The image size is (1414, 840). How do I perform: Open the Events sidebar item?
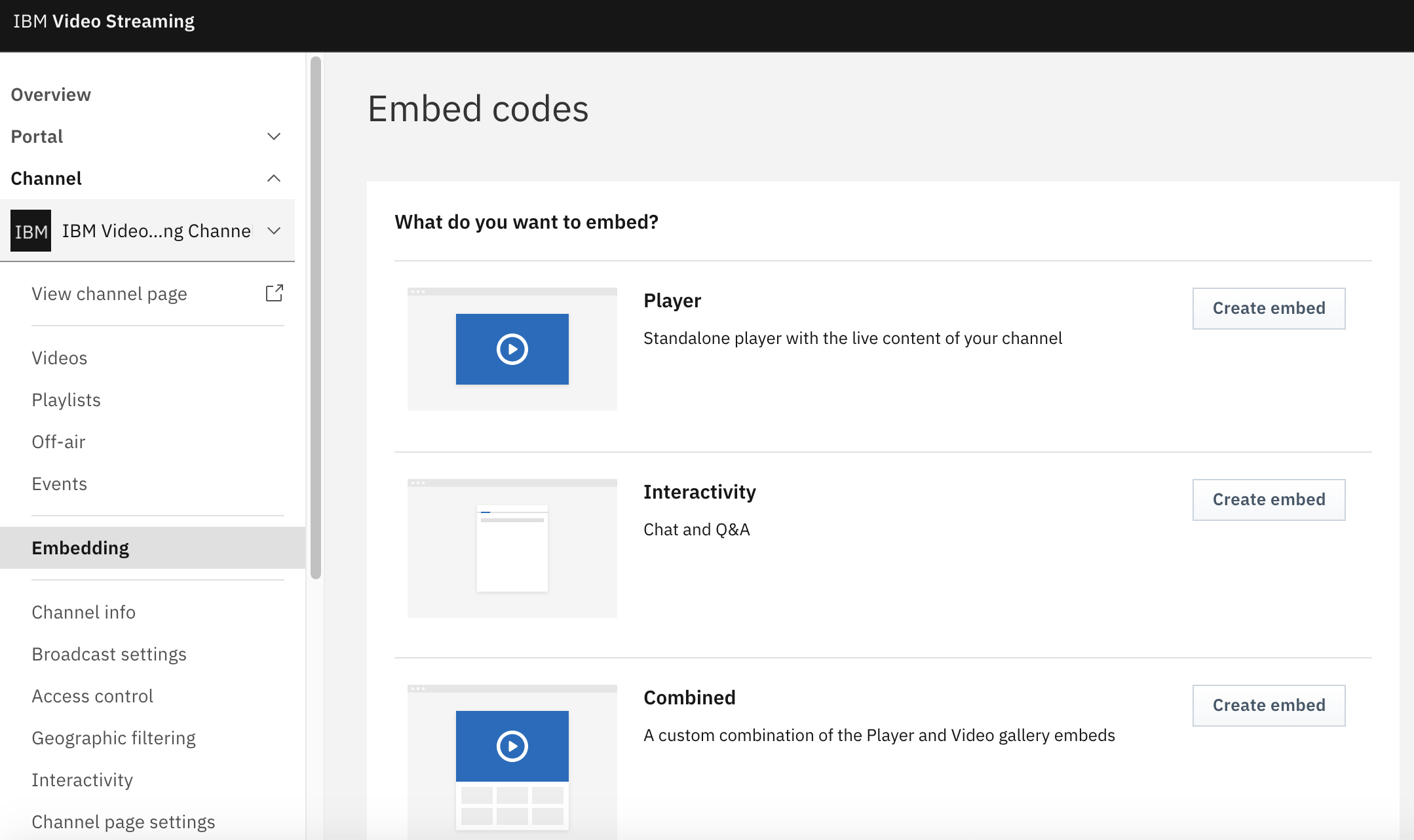tap(60, 484)
